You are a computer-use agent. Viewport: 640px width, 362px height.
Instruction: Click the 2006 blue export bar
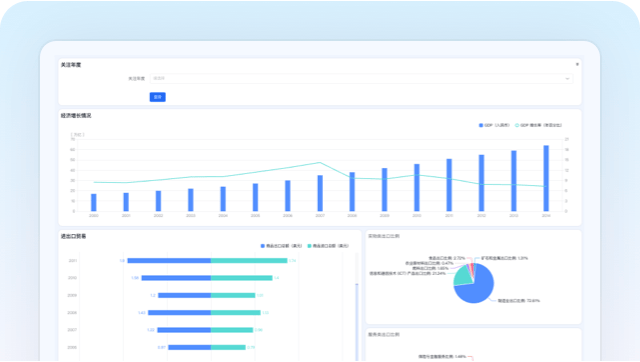coord(190,347)
